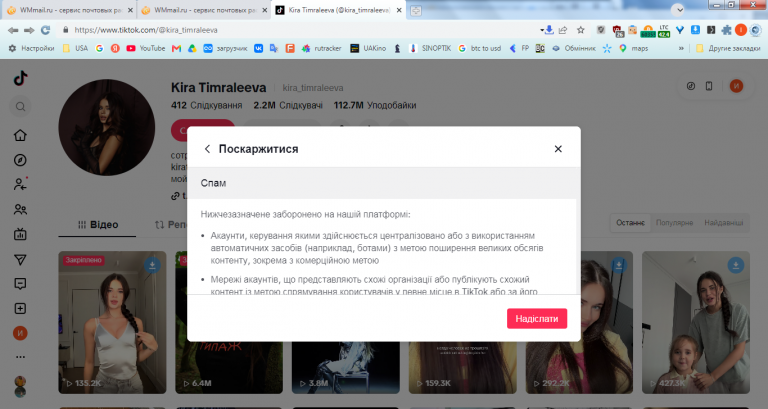Open the Messages paper plane icon
The height and width of the screenshot is (409, 768).
pyautogui.click(x=20, y=260)
